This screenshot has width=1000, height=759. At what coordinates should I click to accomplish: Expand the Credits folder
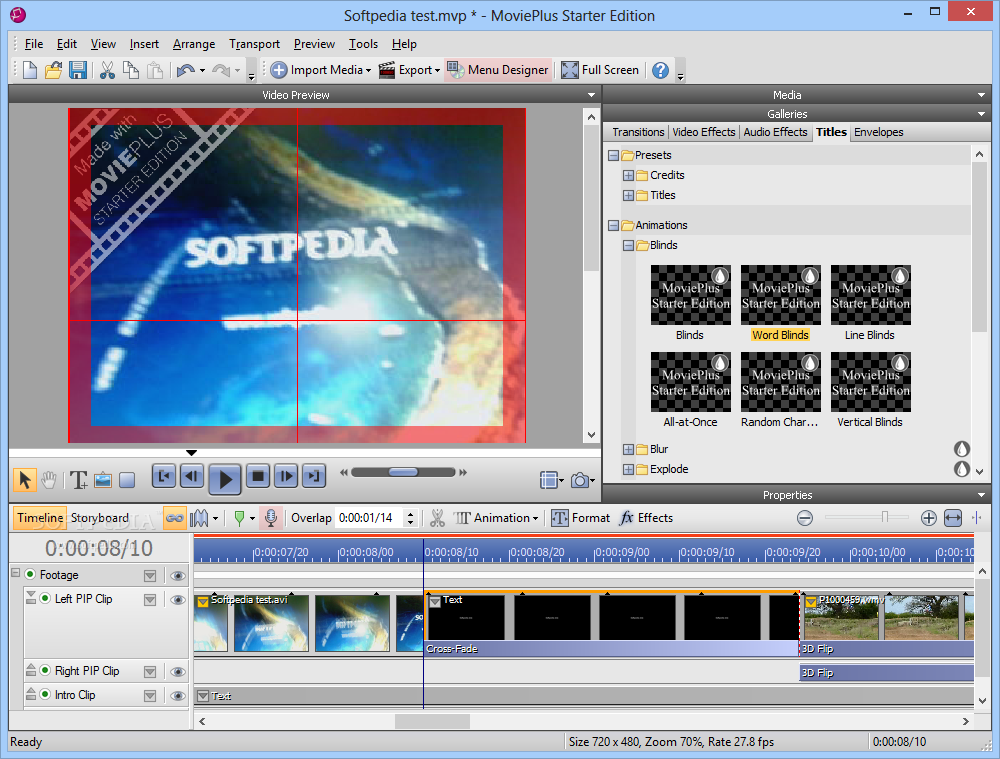click(628, 175)
